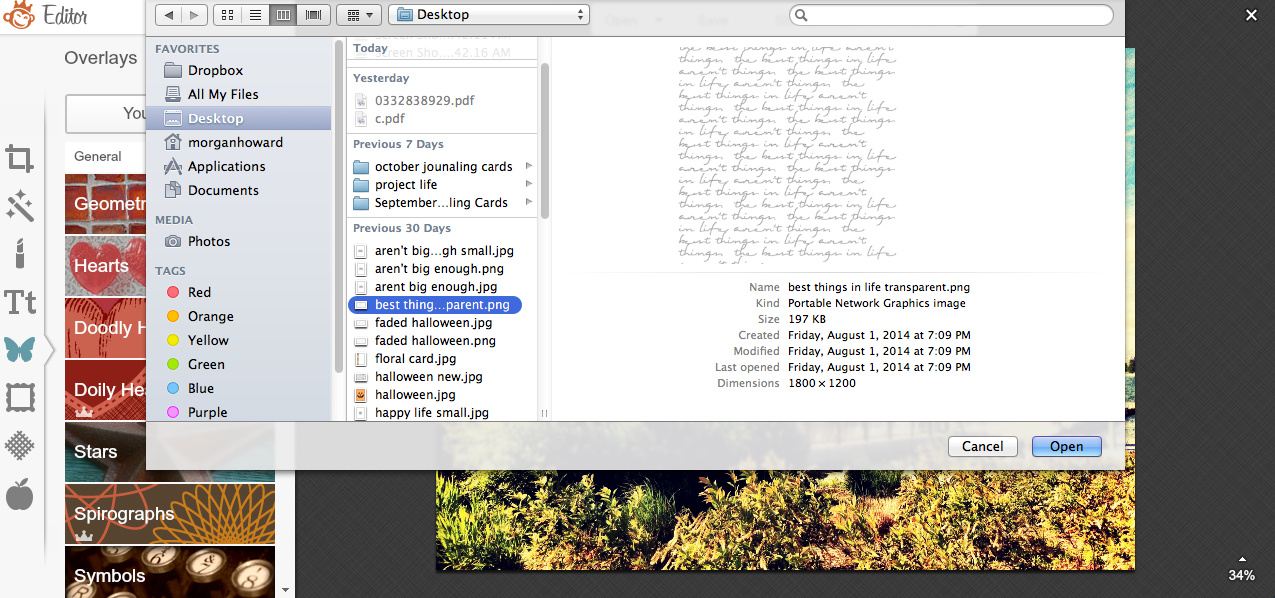Open the Desktop location pop-up menu

pyautogui.click(x=489, y=15)
